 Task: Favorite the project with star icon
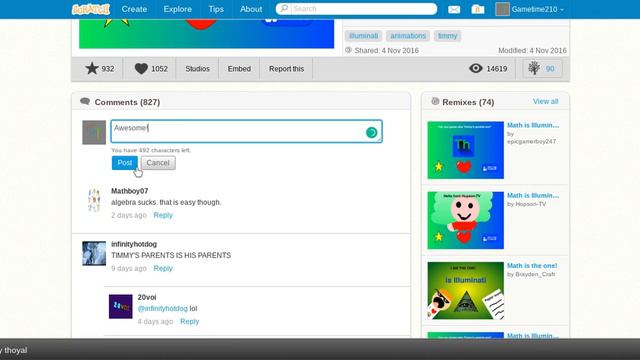click(x=92, y=68)
